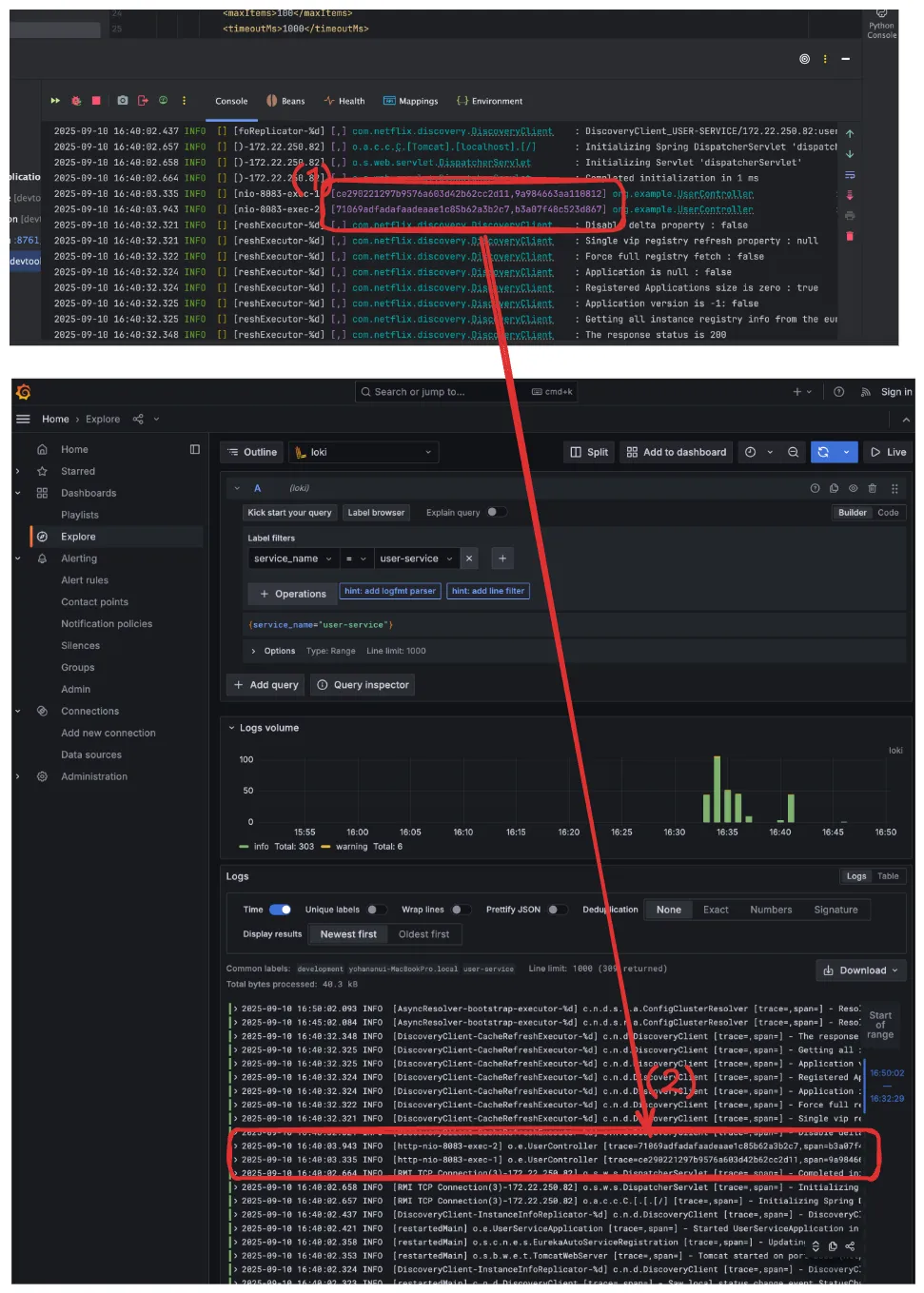Switch query editor to Code mode
The height and width of the screenshot is (1293, 924).
[x=888, y=513]
